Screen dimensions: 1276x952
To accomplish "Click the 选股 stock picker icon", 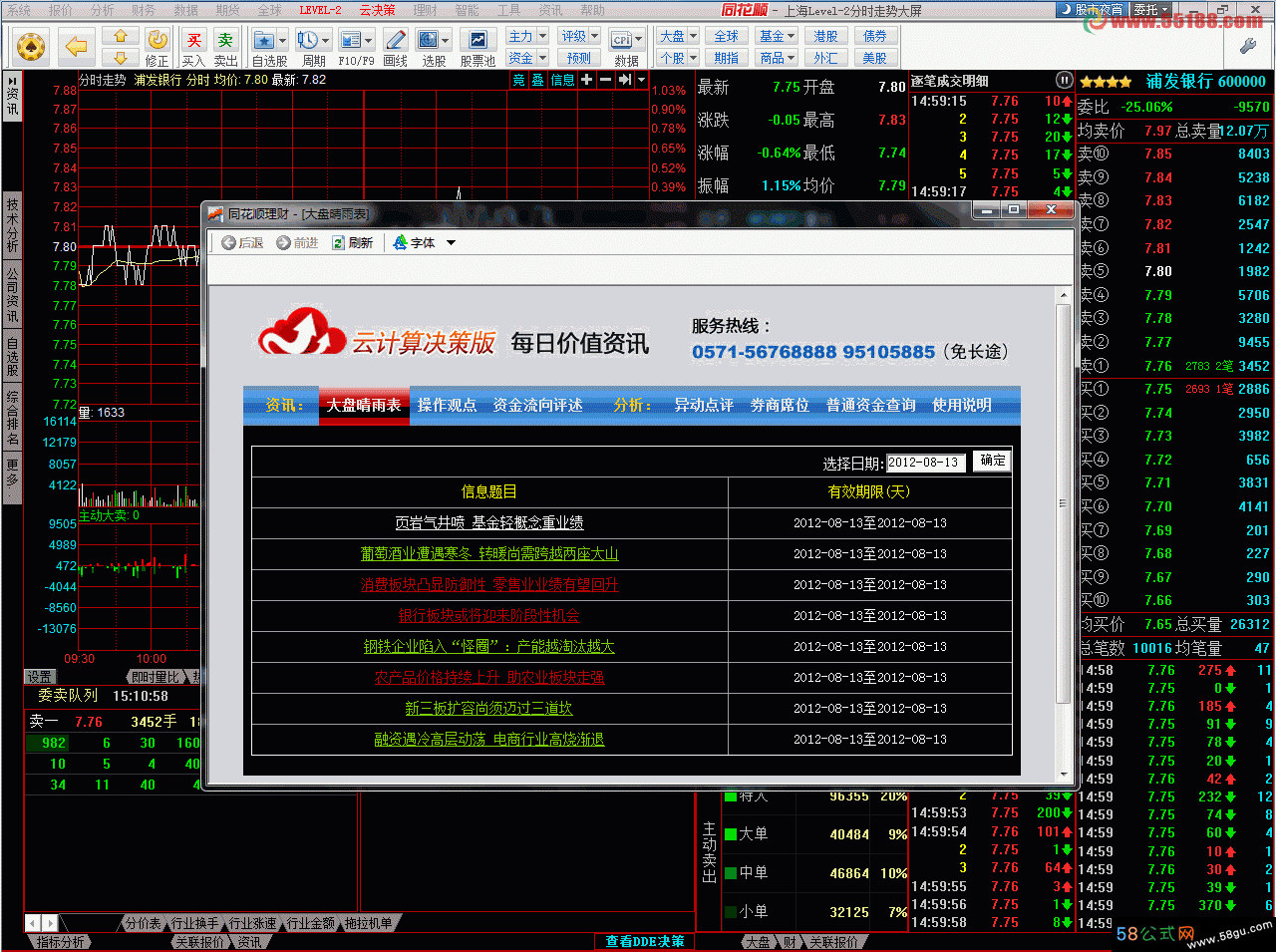I will click(x=428, y=40).
